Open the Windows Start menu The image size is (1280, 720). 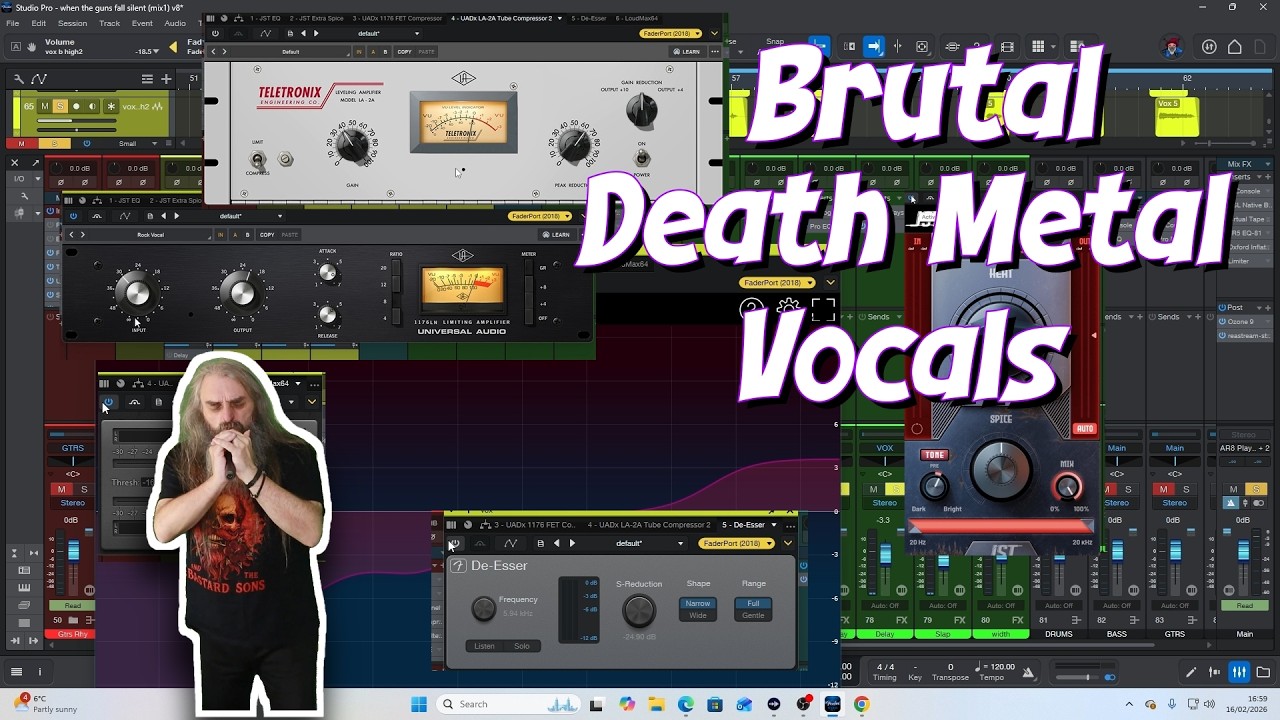click(x=418, y=704)
